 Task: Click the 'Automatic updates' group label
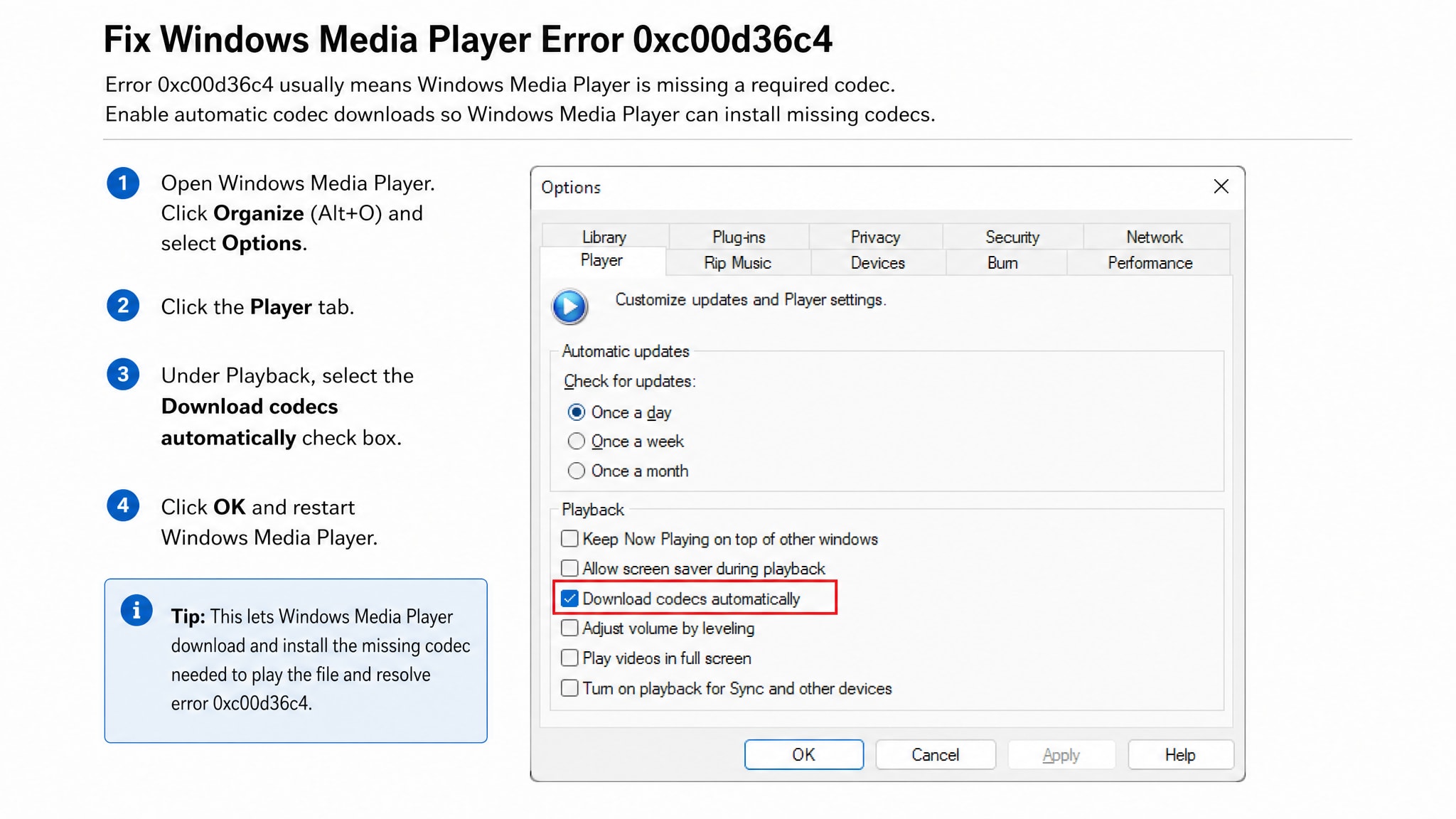point(626,351)
